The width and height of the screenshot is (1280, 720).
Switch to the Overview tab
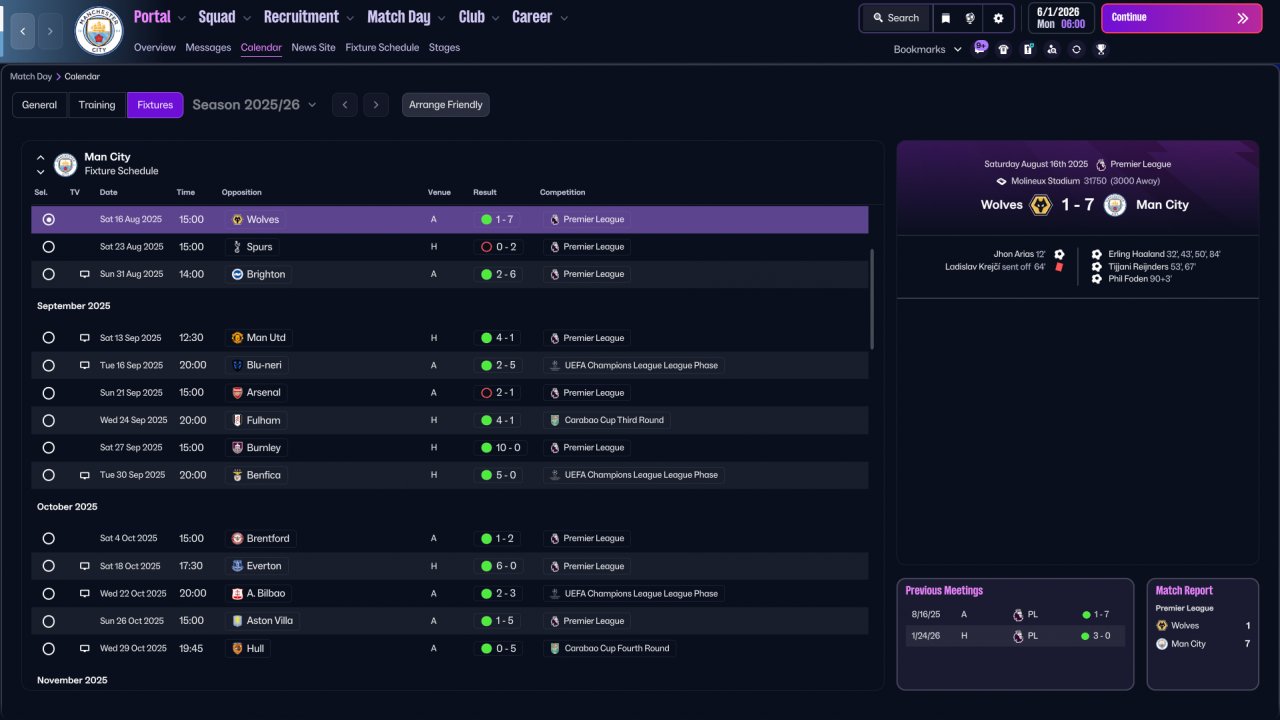(154, 47)
